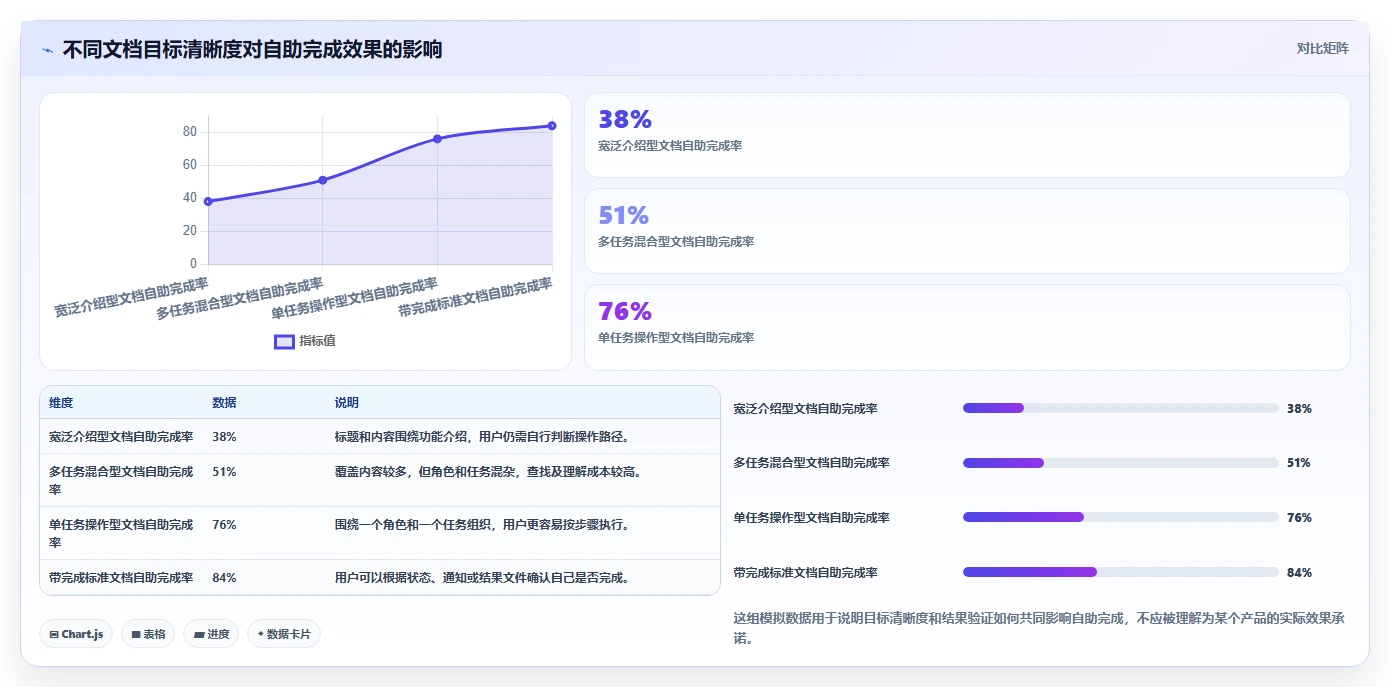This screenshot has width=1390, height=687.
Task: Click the 84% value beside progress bar
Action: pyautogui.click(x=1299, y=573)
